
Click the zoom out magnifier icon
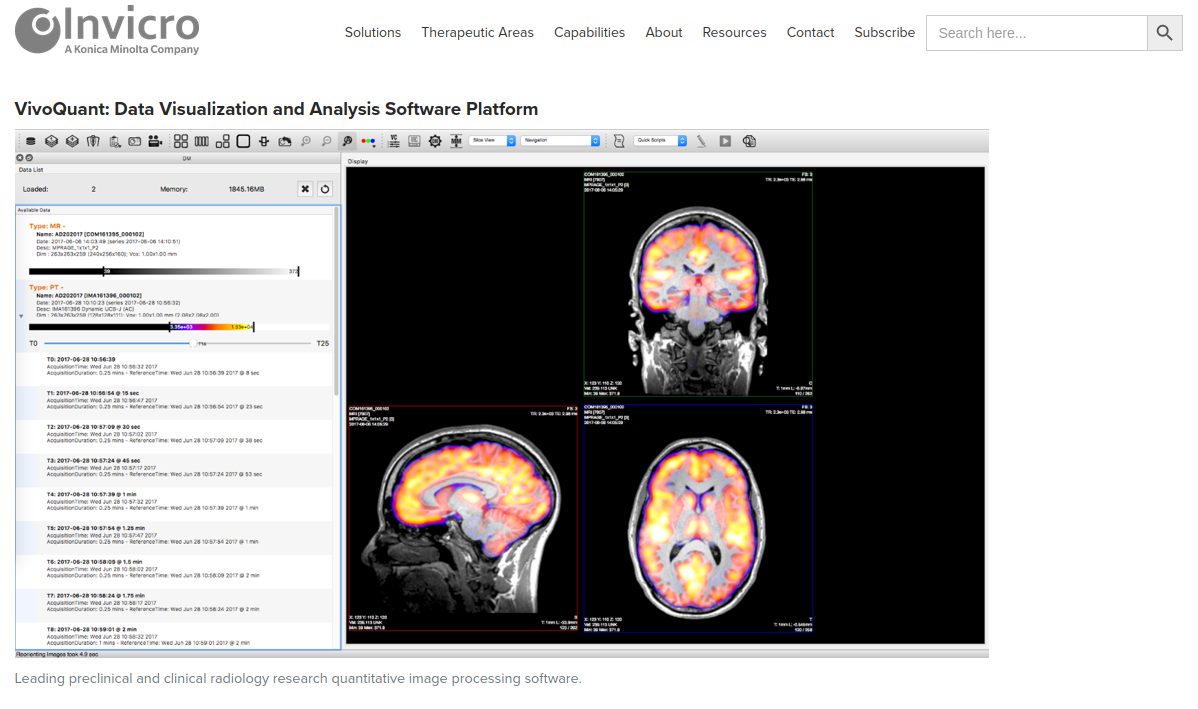pos(326,141)
